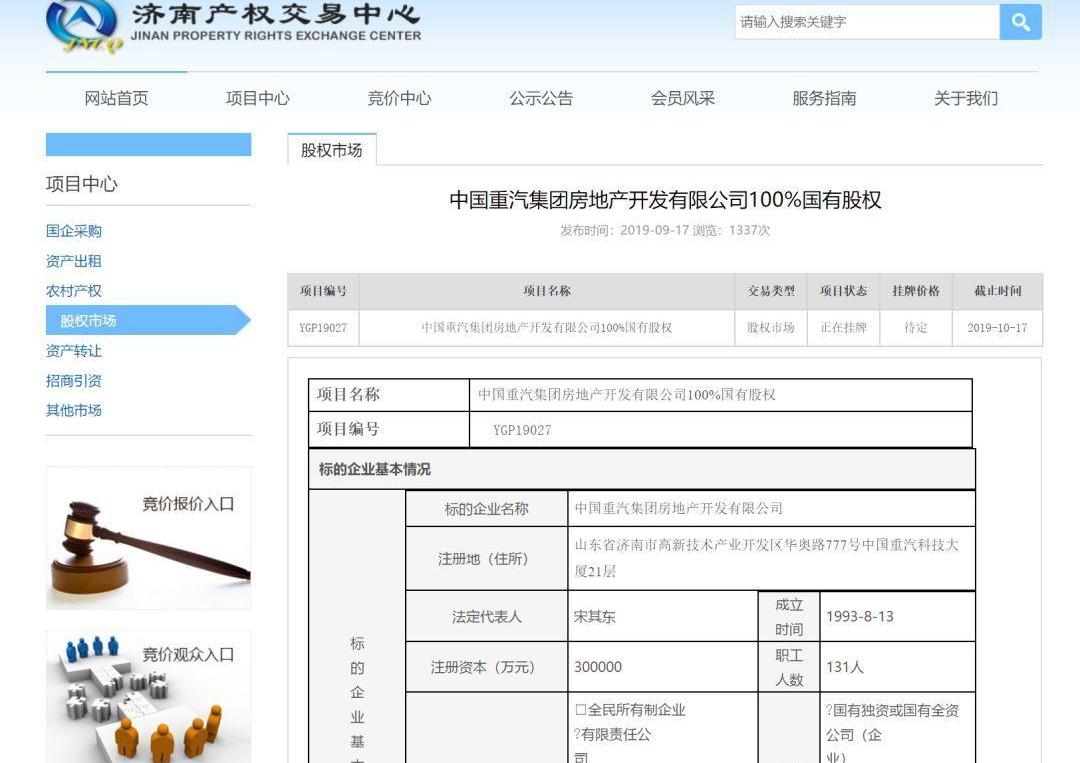Select the 股权市场 tab above the title
Image resolution: width=1080 pixels, height=763 pixels.
331,150
